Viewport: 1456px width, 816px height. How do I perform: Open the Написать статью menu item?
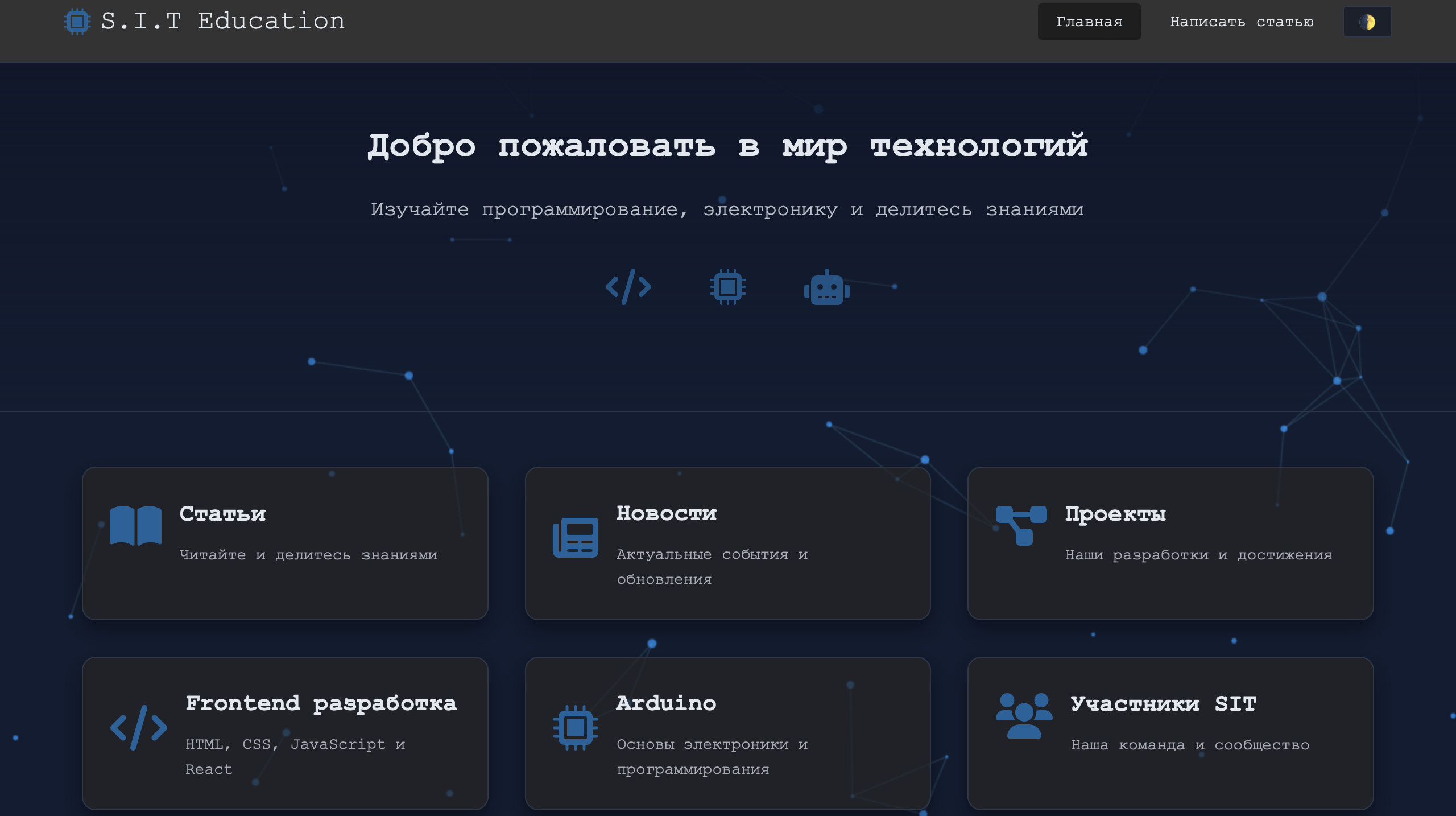pos(1242,22)
